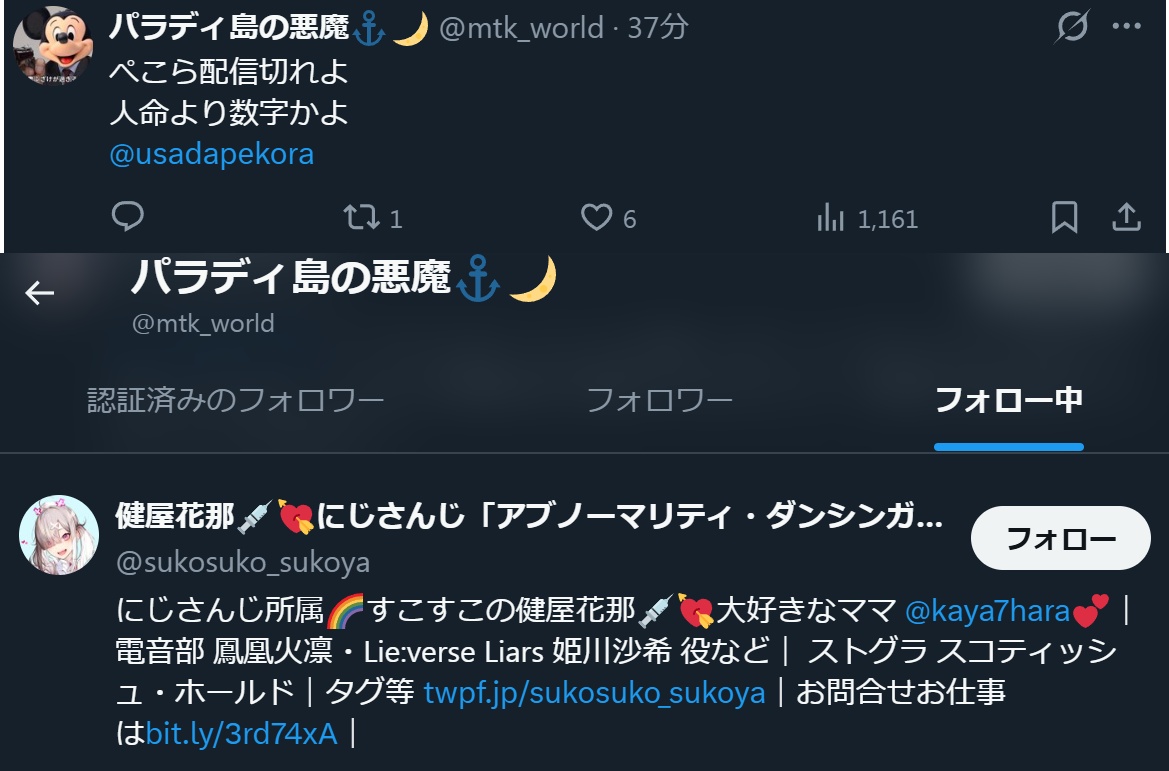Open the twpf.jp/sukosuko_sukoya link
The width and height of the screenshot is (1169, 771).
[594, 693]
